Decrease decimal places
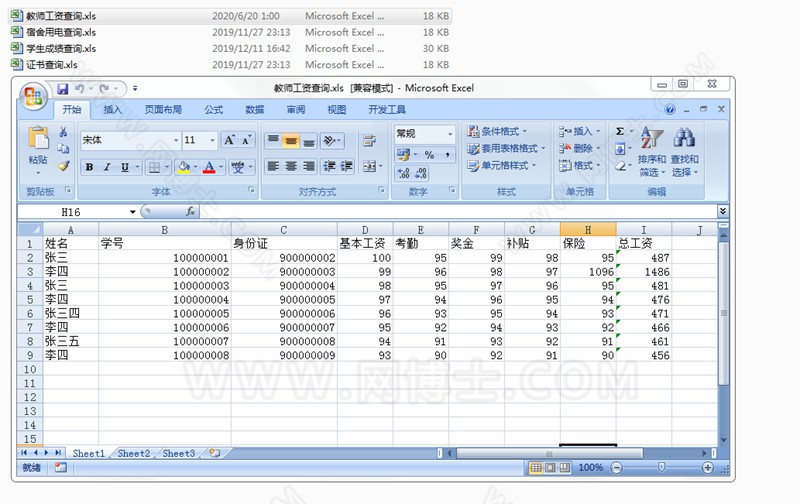Image resolution: width=800 pixels, height=504 pixels. coord(421,173)
